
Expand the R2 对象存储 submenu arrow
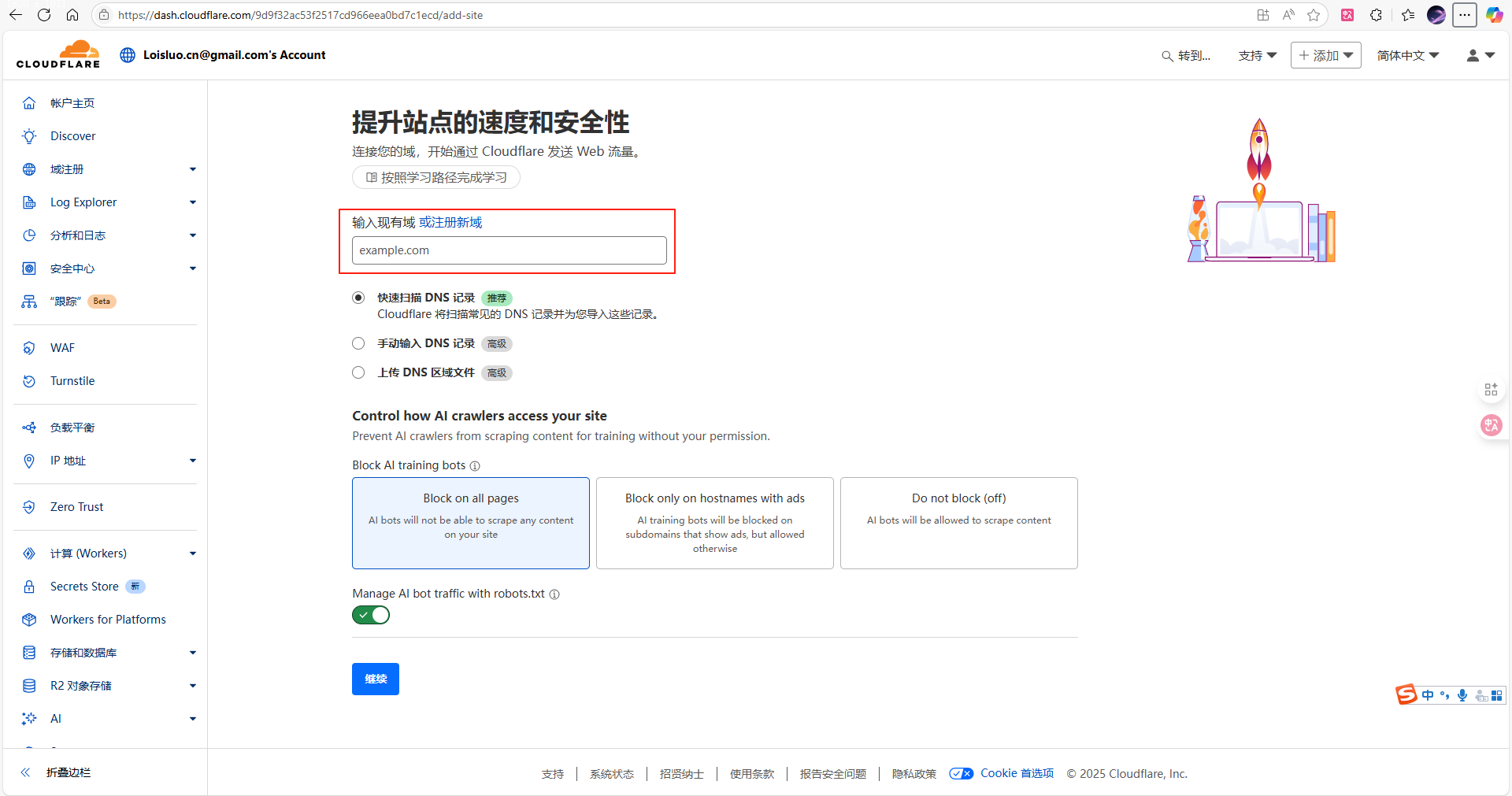[x=193, y=686]
